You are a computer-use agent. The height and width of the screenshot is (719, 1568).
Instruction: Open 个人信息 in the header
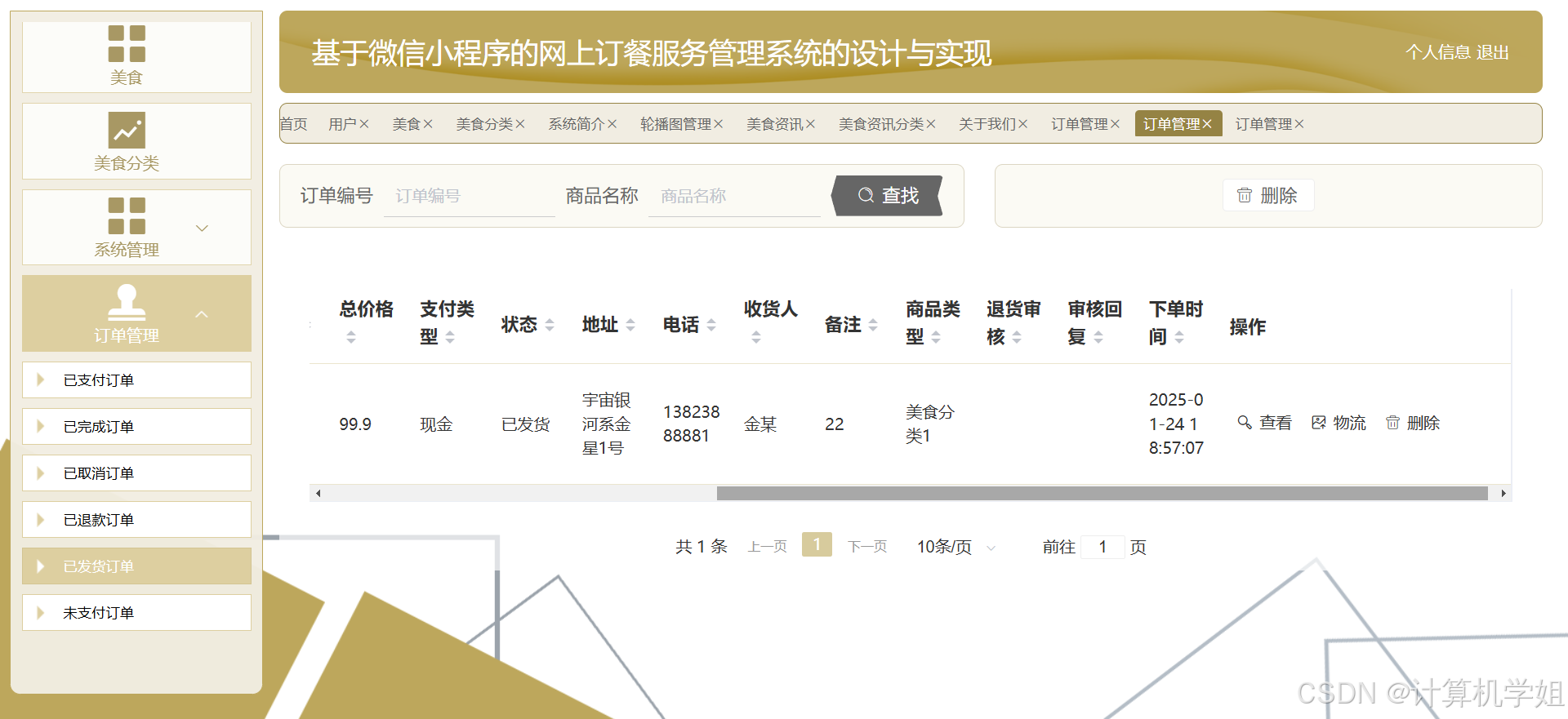tap(1438, 52)
